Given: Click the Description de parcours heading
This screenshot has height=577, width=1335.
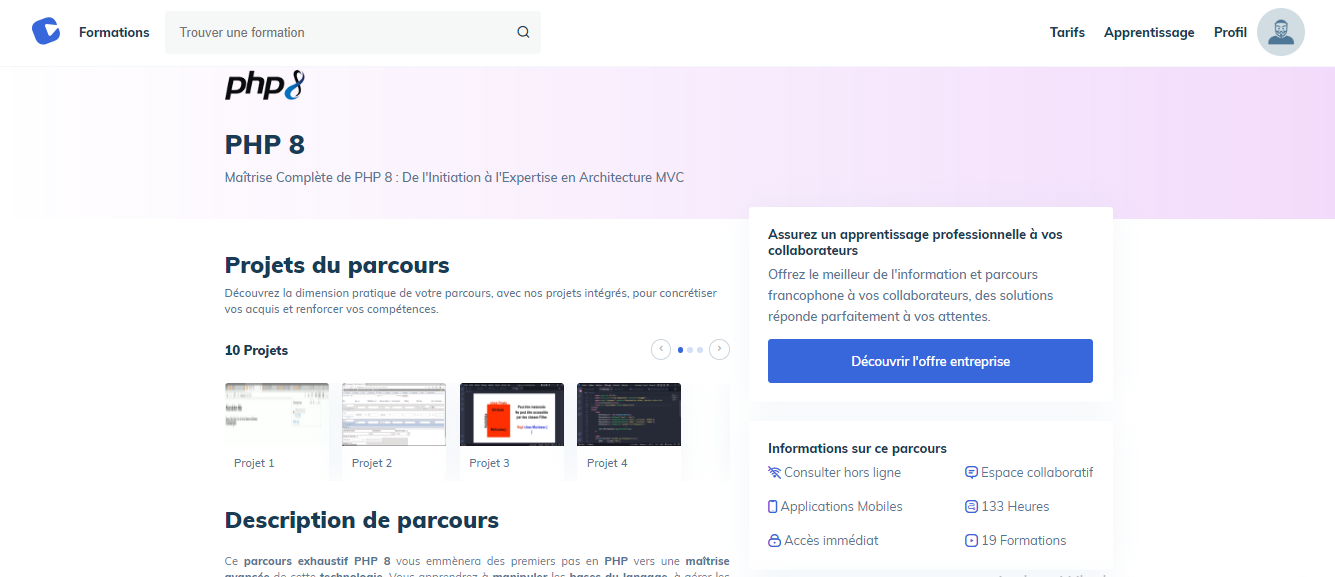Looking at the screenshot, I should pyautogui.click(x=362, y=520).
